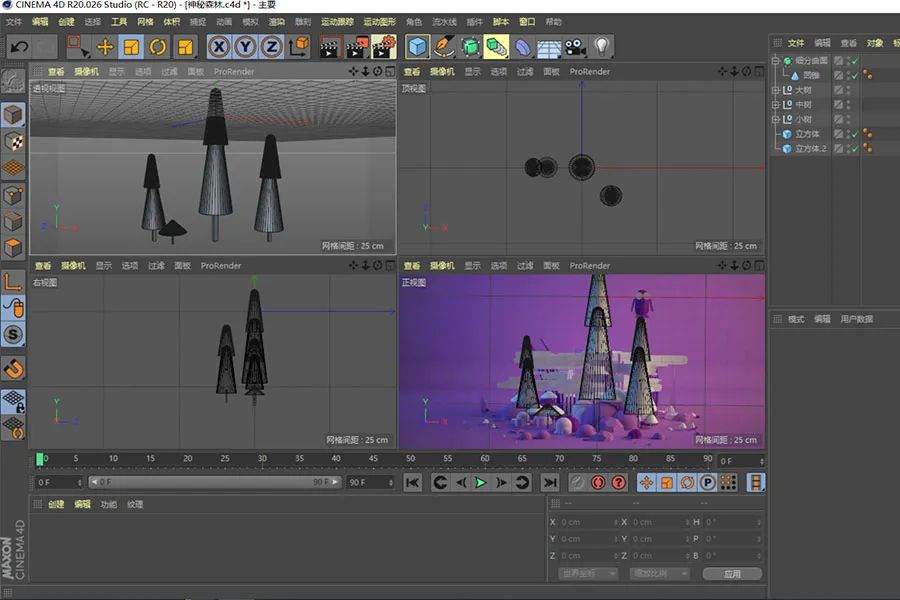Expand the 大树 group in object tree
Image resolution: width=900 pixels, height=600 pixels.
pyautogui.click(x=775, y=90)
